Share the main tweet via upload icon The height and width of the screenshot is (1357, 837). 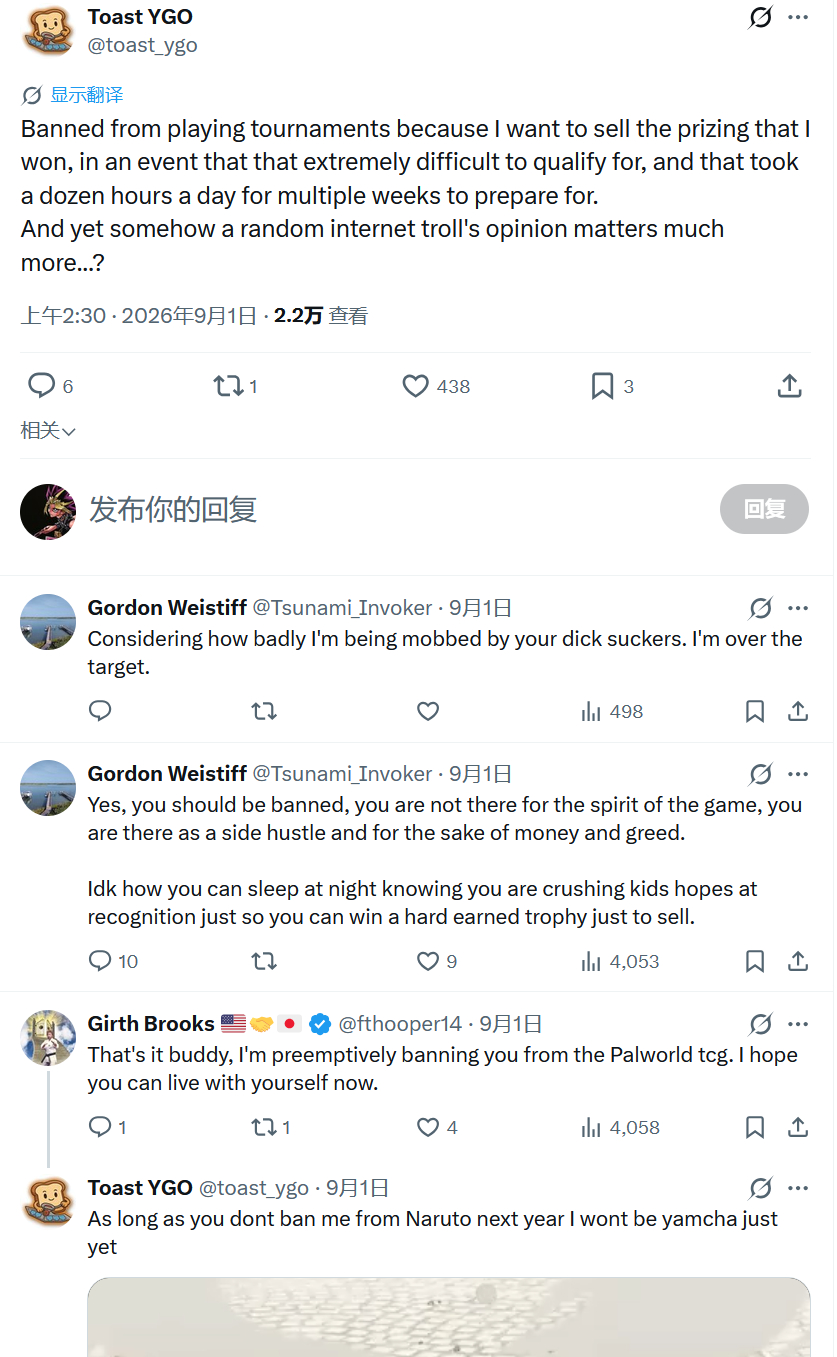790,386
